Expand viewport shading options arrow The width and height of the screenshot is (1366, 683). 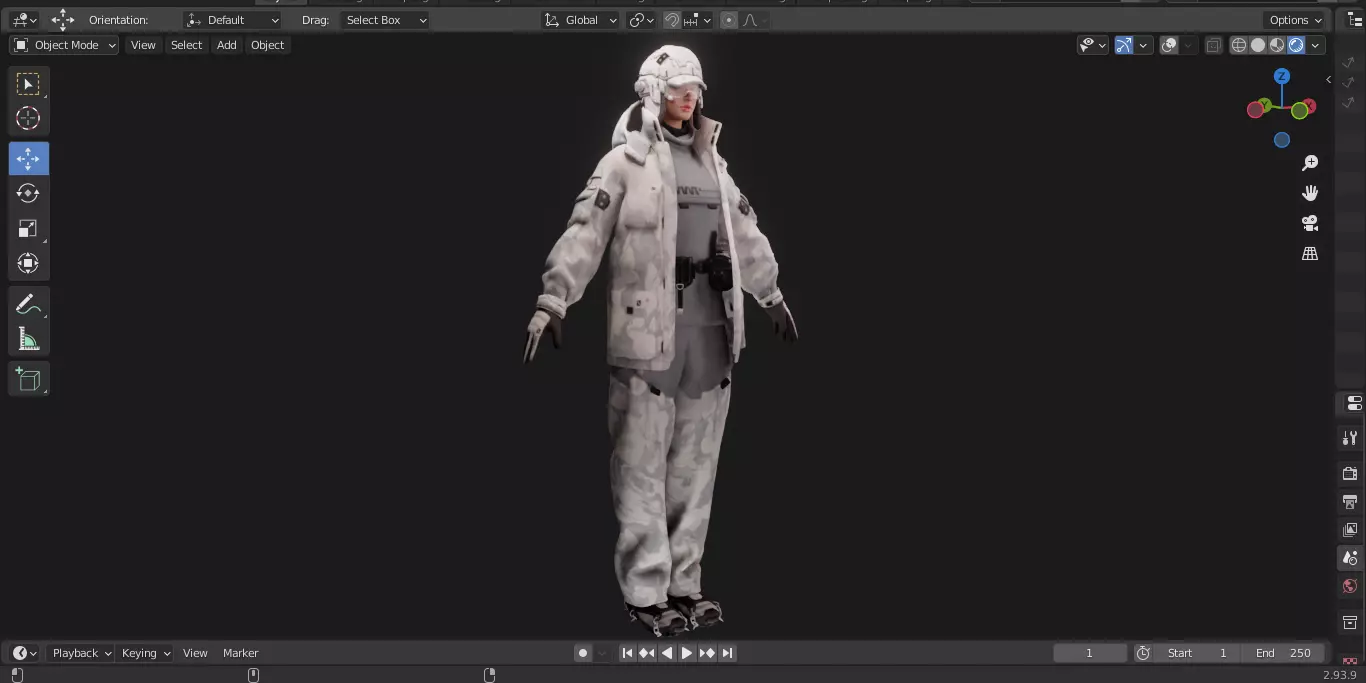[x=1316, y=45]
